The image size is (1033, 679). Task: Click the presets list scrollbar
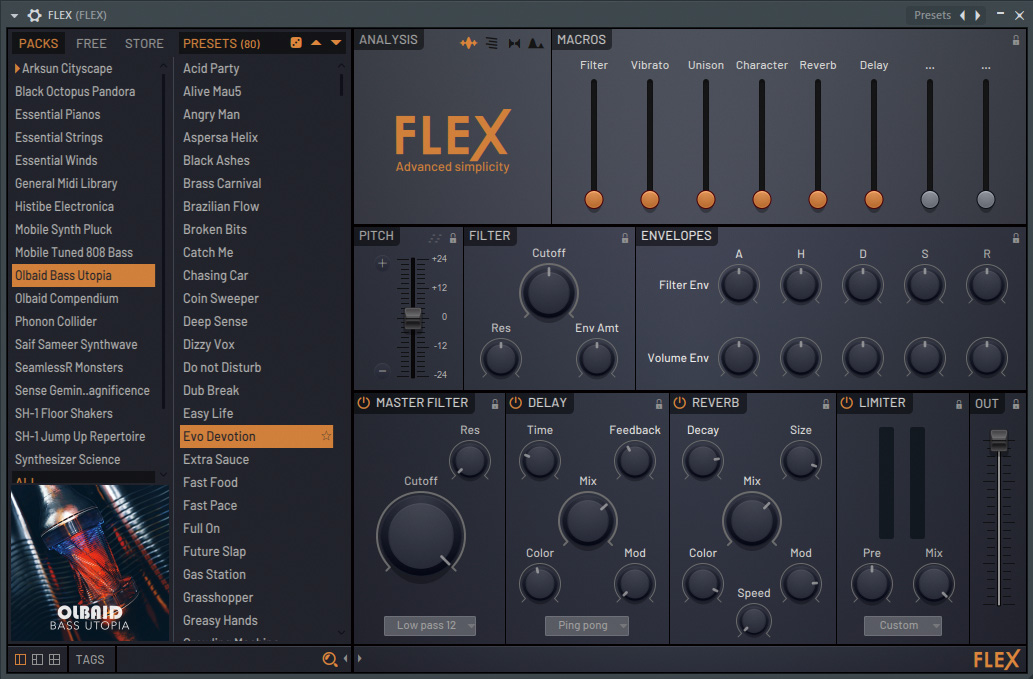coord(341,84)
